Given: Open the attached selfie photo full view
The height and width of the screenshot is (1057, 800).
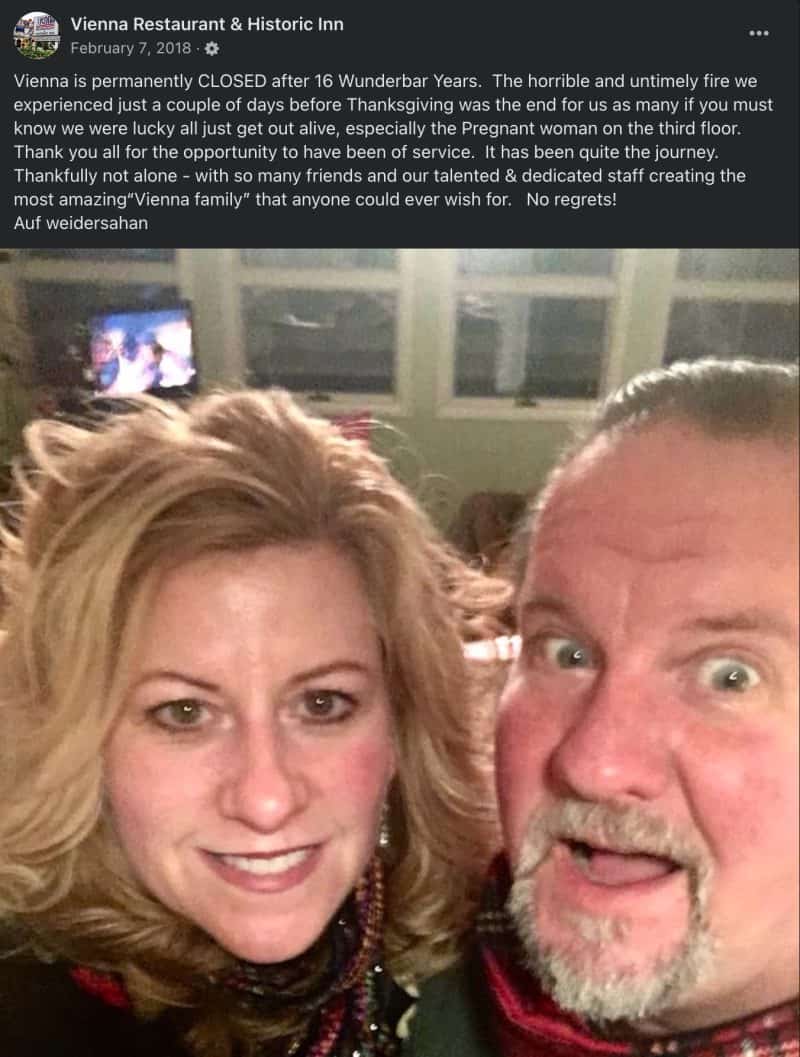Looking at the screenshot, I should click(400, 653).
